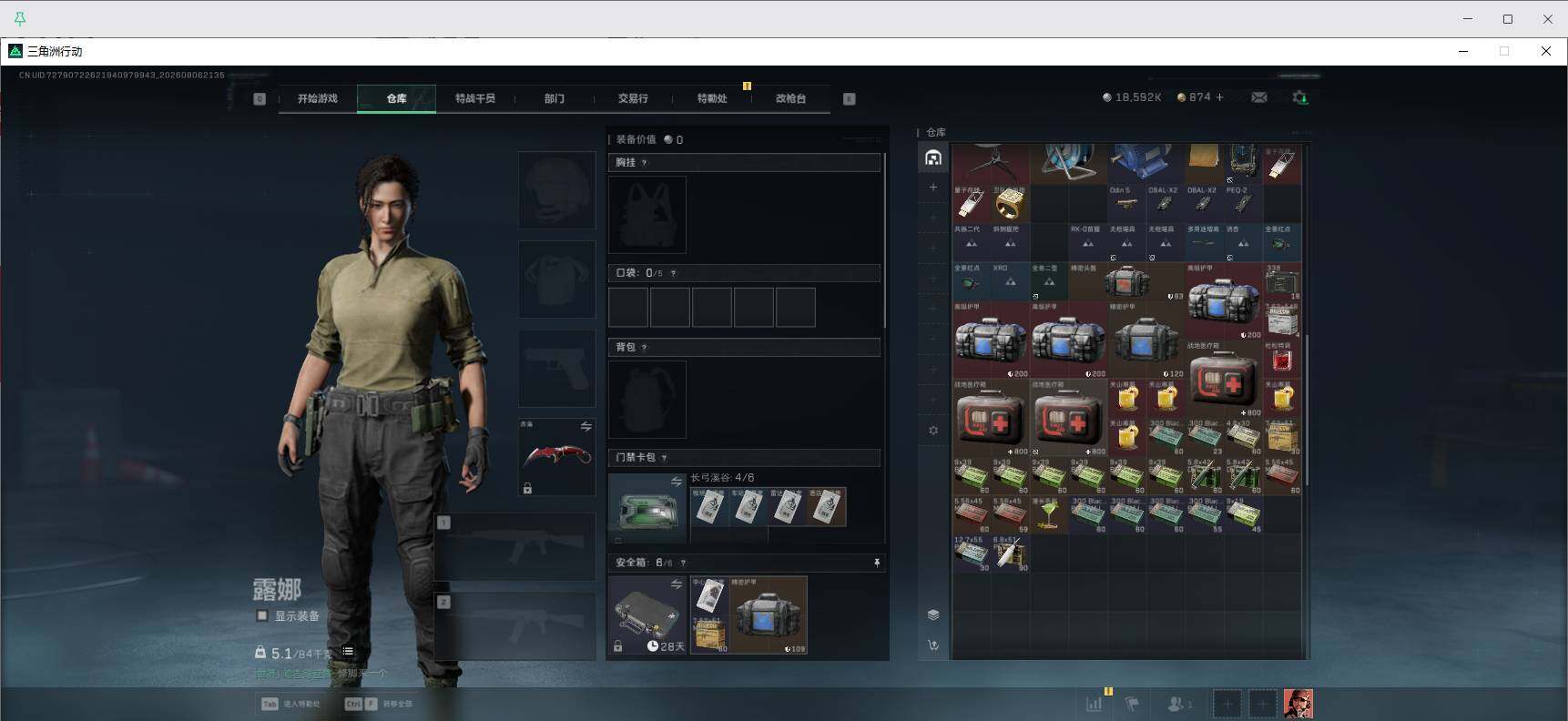Switch to the 开始游戏 tab
The width and height of the screenshot is (1568, 721).
[x=317, y=98]
